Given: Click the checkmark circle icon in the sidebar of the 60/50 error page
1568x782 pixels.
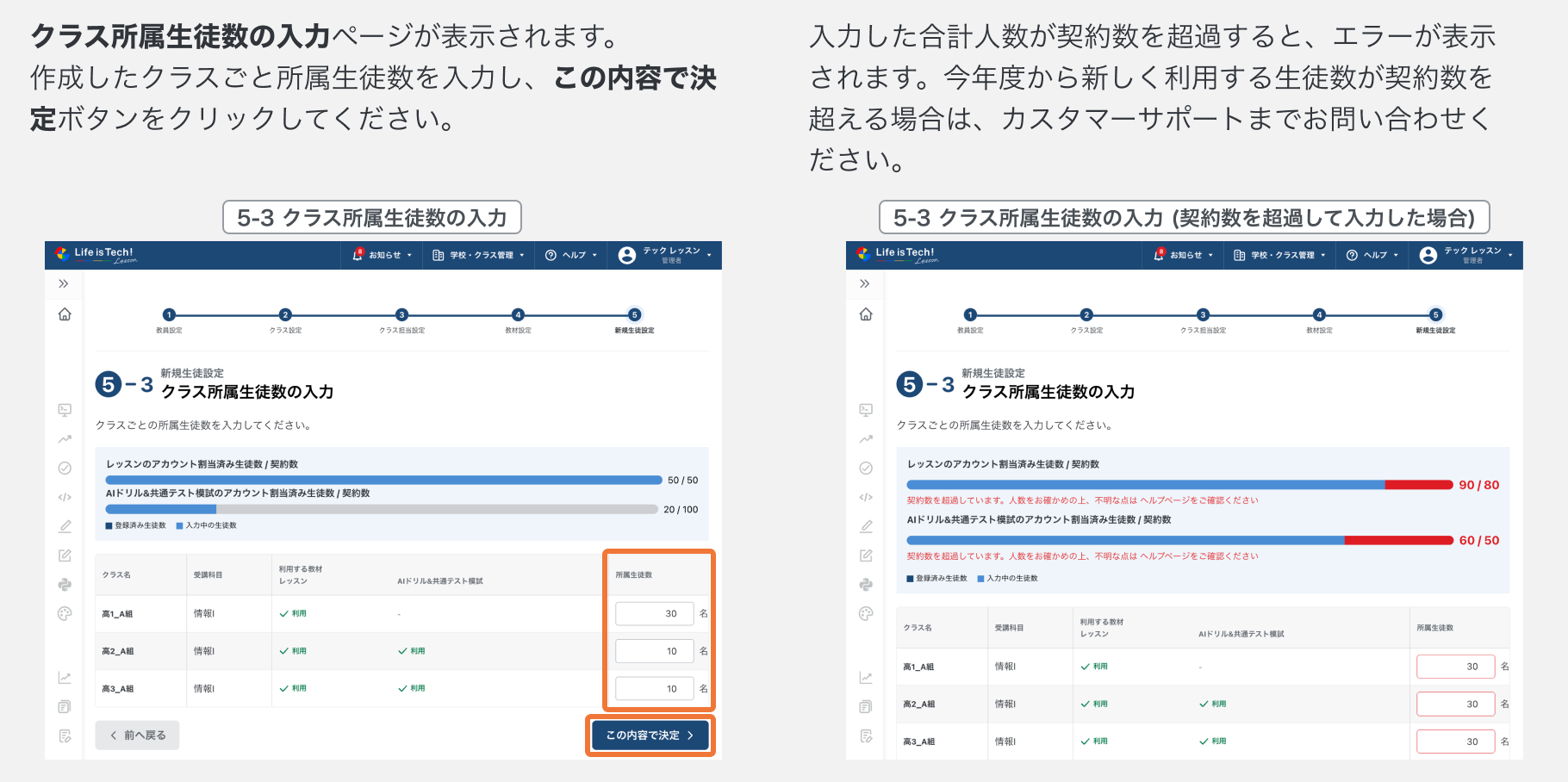Looking at the screenshot, I should tap(866, 469).
